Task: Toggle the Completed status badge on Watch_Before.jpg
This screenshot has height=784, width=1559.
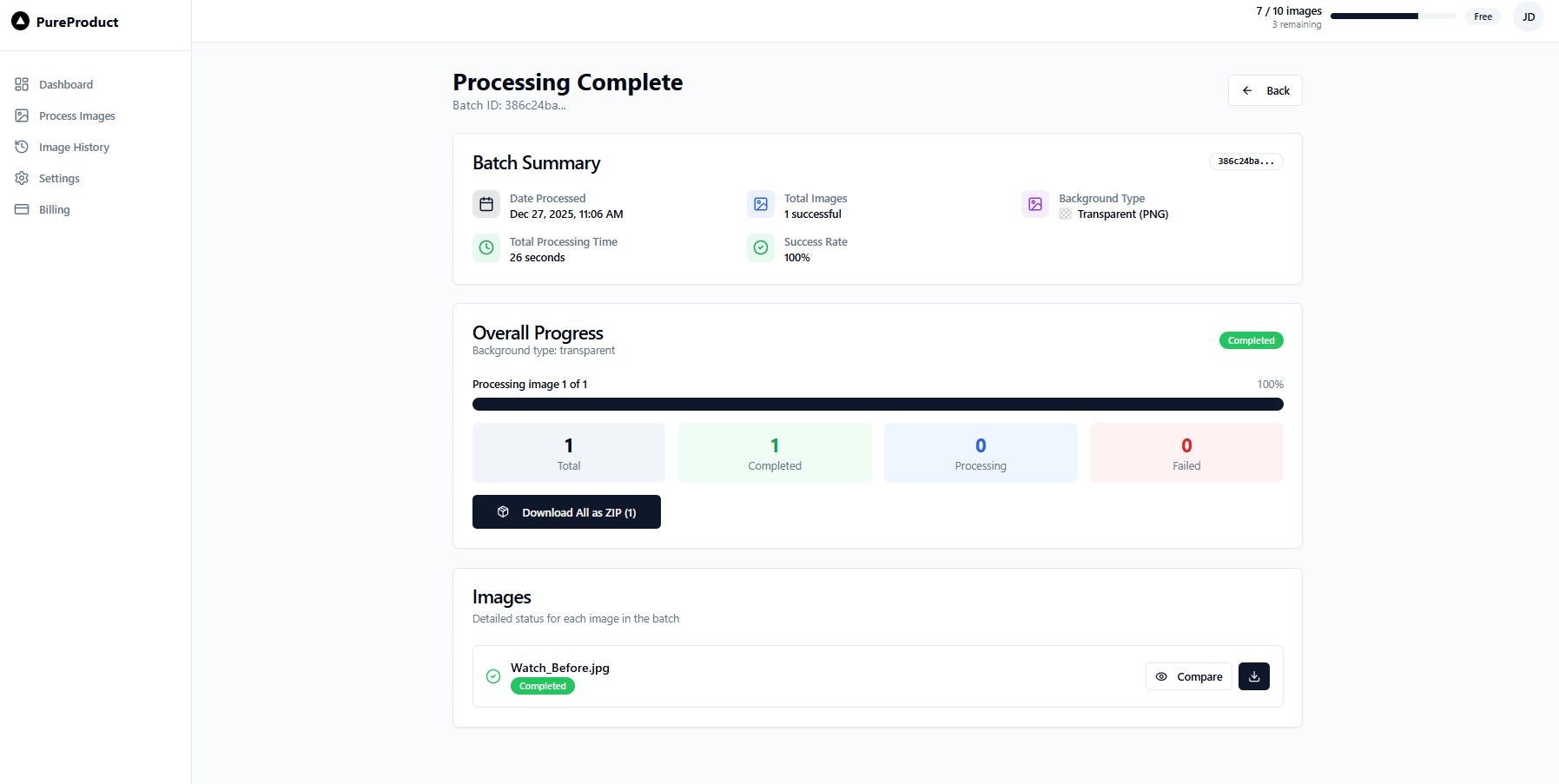Action: (x=542, y=686)
